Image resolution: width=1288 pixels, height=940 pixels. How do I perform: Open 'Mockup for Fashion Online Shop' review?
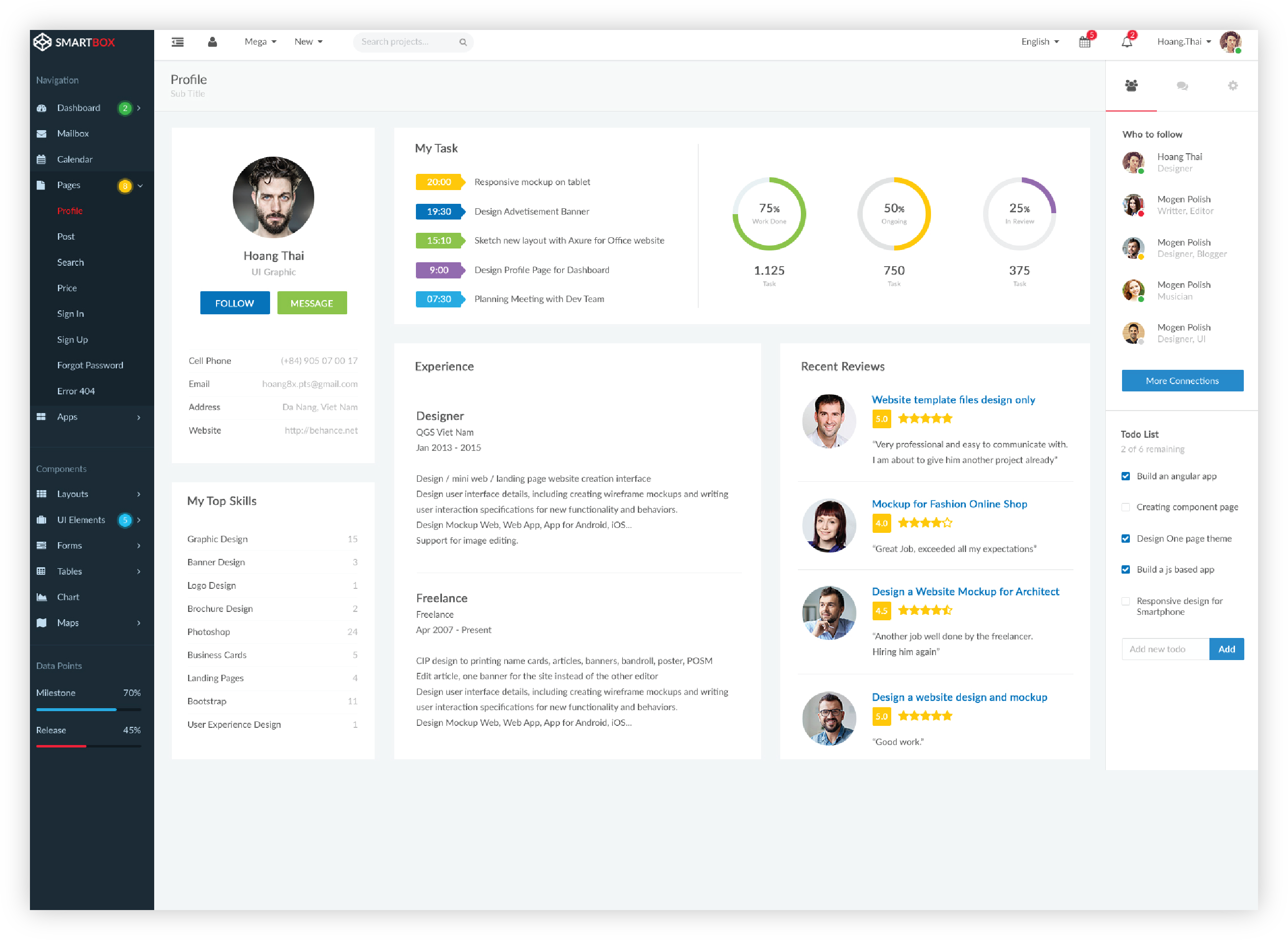tap(950, 504)
